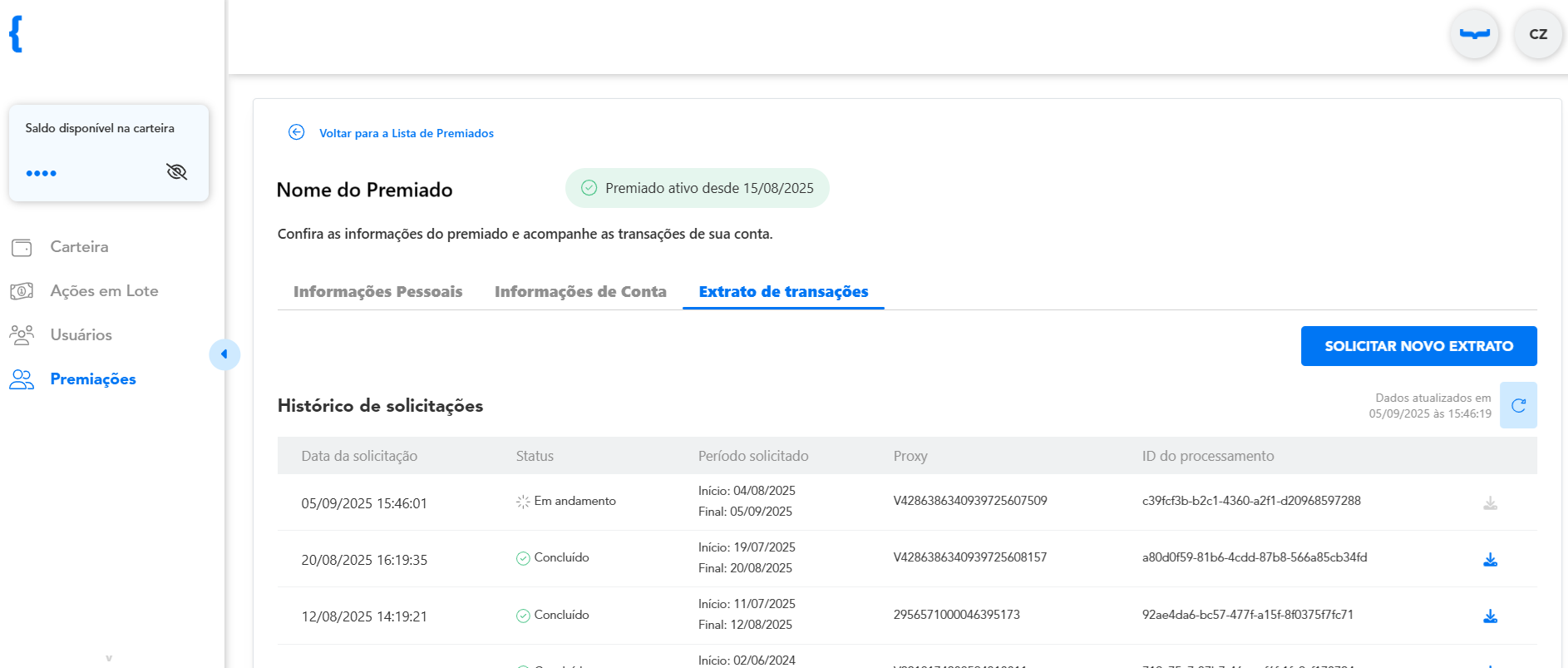Go to Premiações menu item
The image size is (1568, 668).
click(x=93, y=379)
